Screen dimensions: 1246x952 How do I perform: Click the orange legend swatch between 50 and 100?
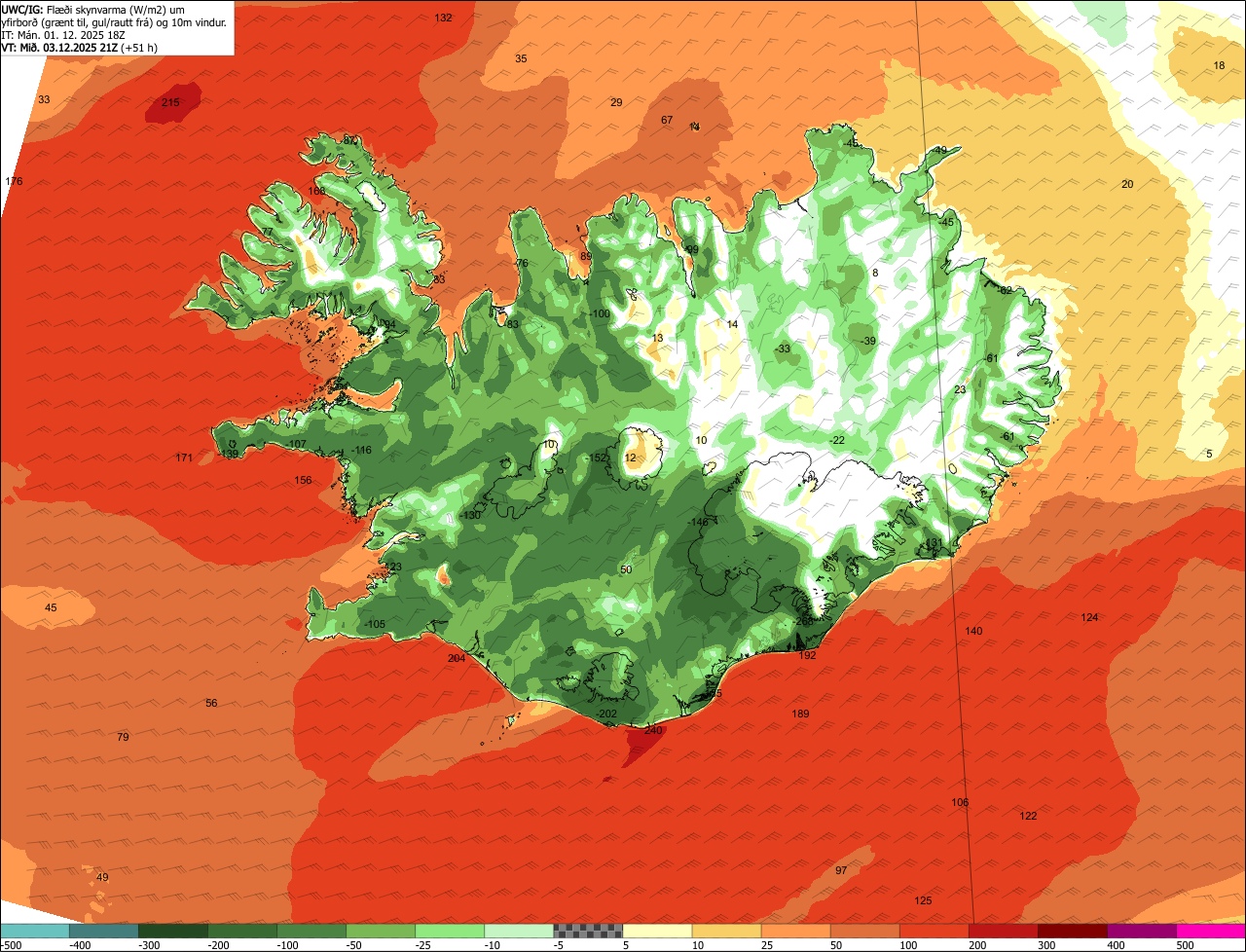[864, 931]
